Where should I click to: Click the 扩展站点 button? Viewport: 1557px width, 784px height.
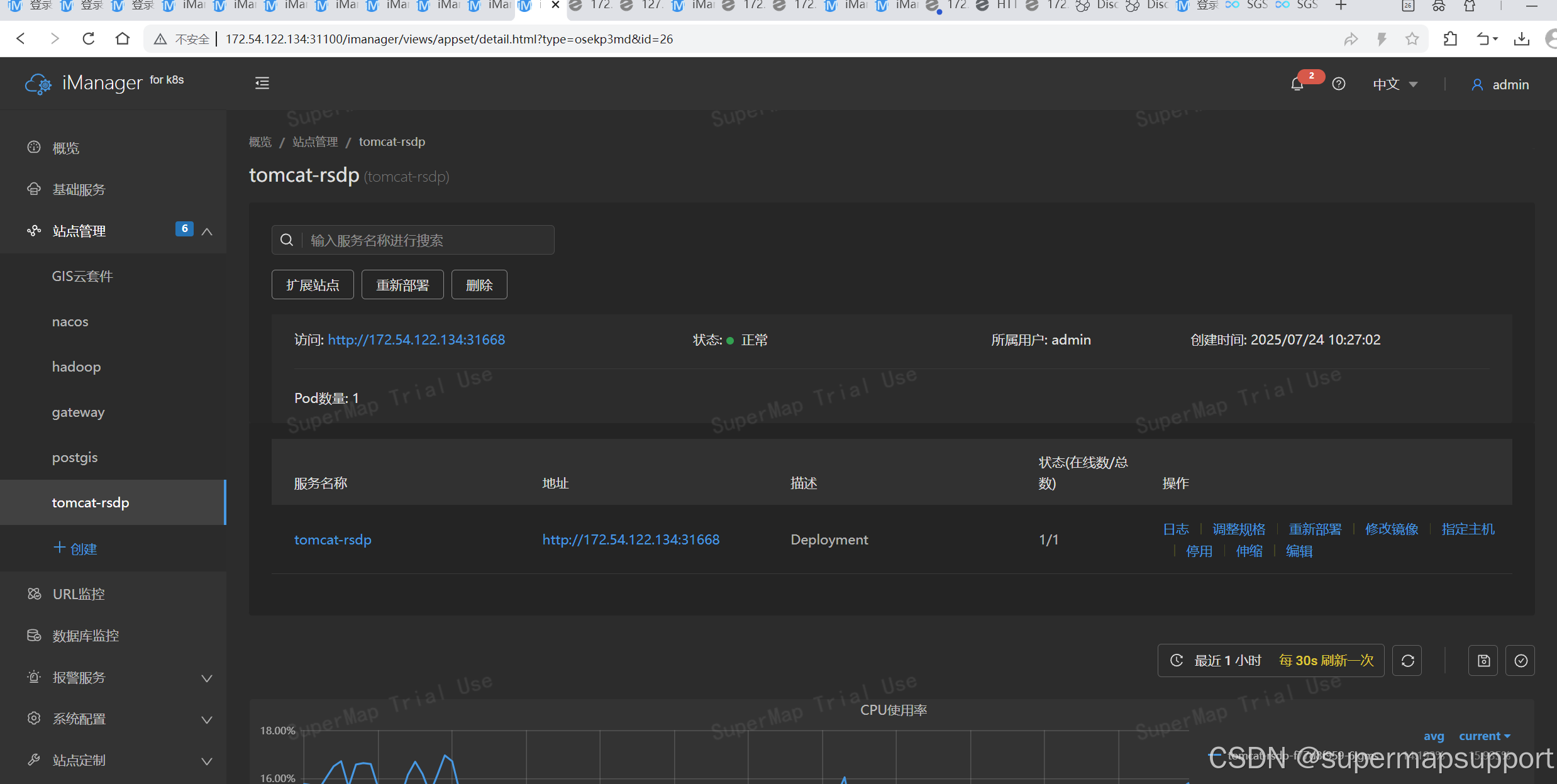coord(313,285)
